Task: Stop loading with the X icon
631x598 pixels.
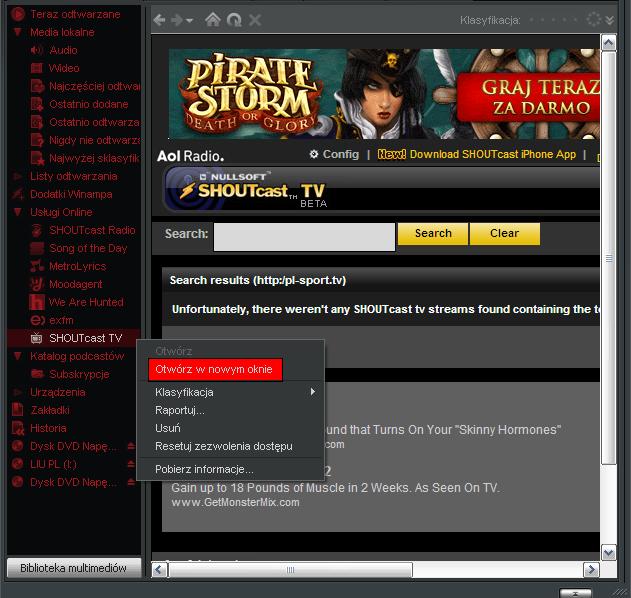Action: point(255,20)
